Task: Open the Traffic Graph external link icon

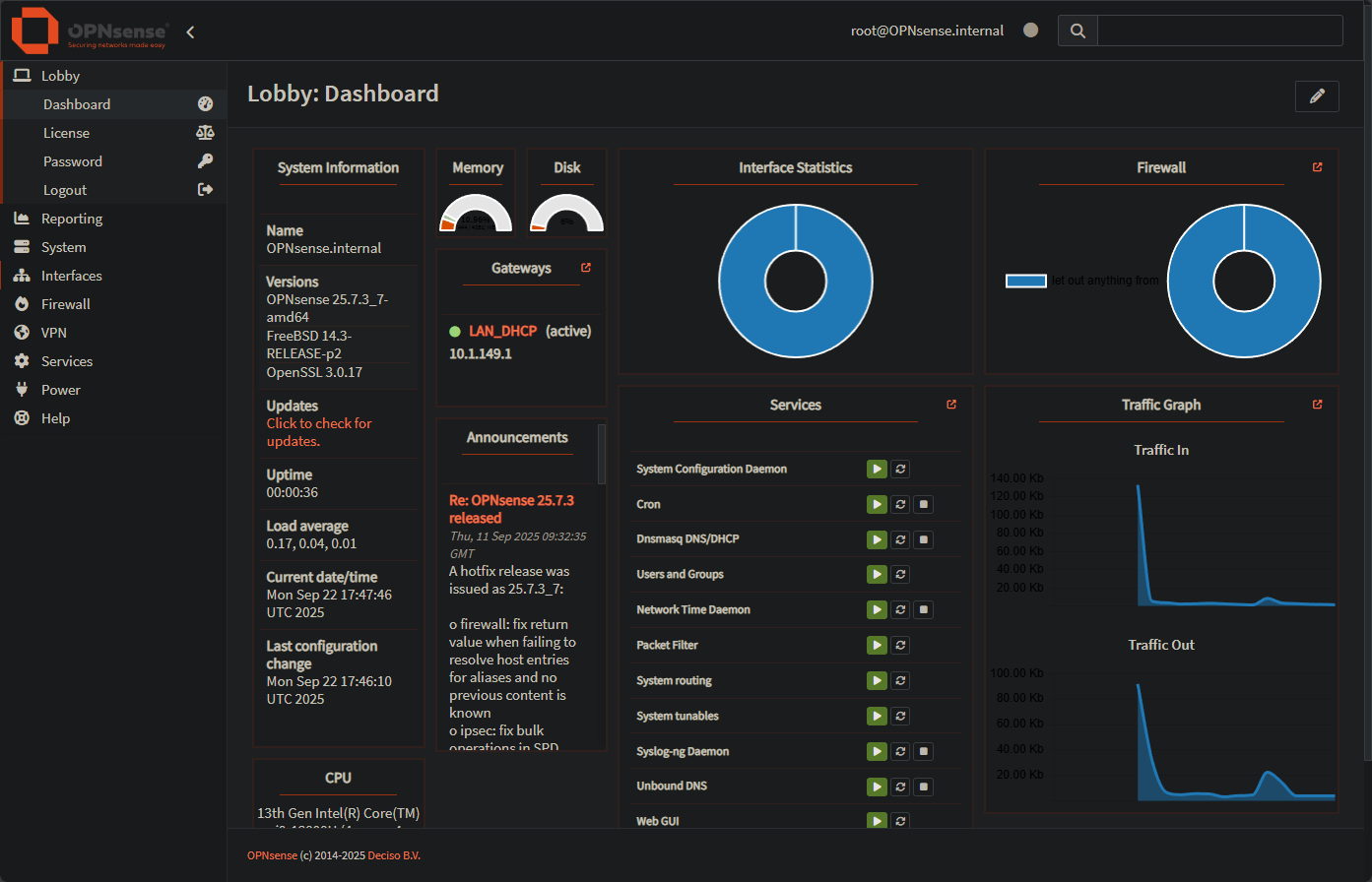Action: (x=1317, y=404)
